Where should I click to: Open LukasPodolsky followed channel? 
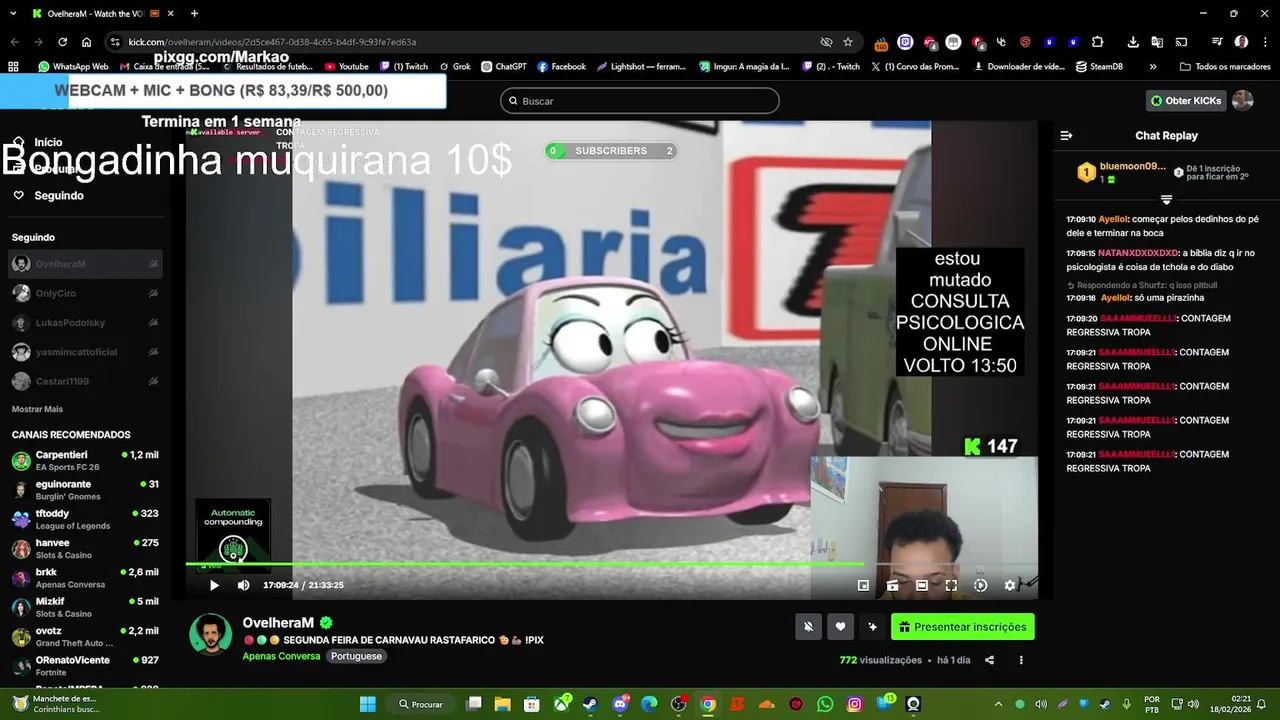tap(86, 322)
